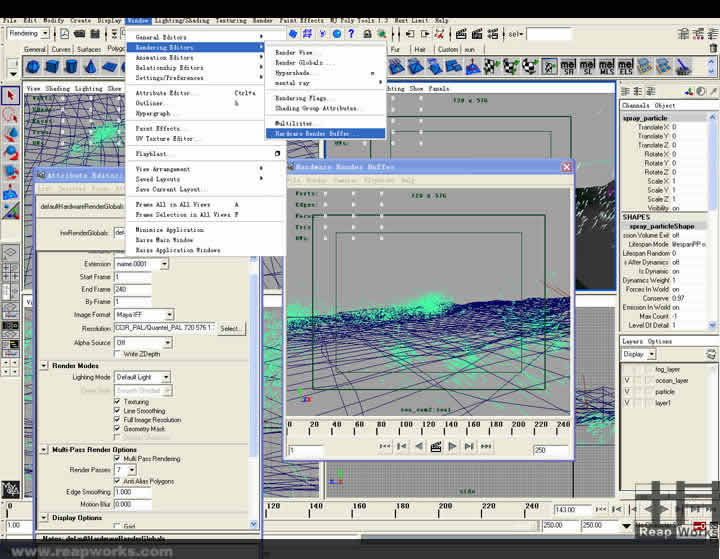The width and height of the screenshot is (720, 559).
Task: Create a polygon cube from shelf
Action: [52, 67]
